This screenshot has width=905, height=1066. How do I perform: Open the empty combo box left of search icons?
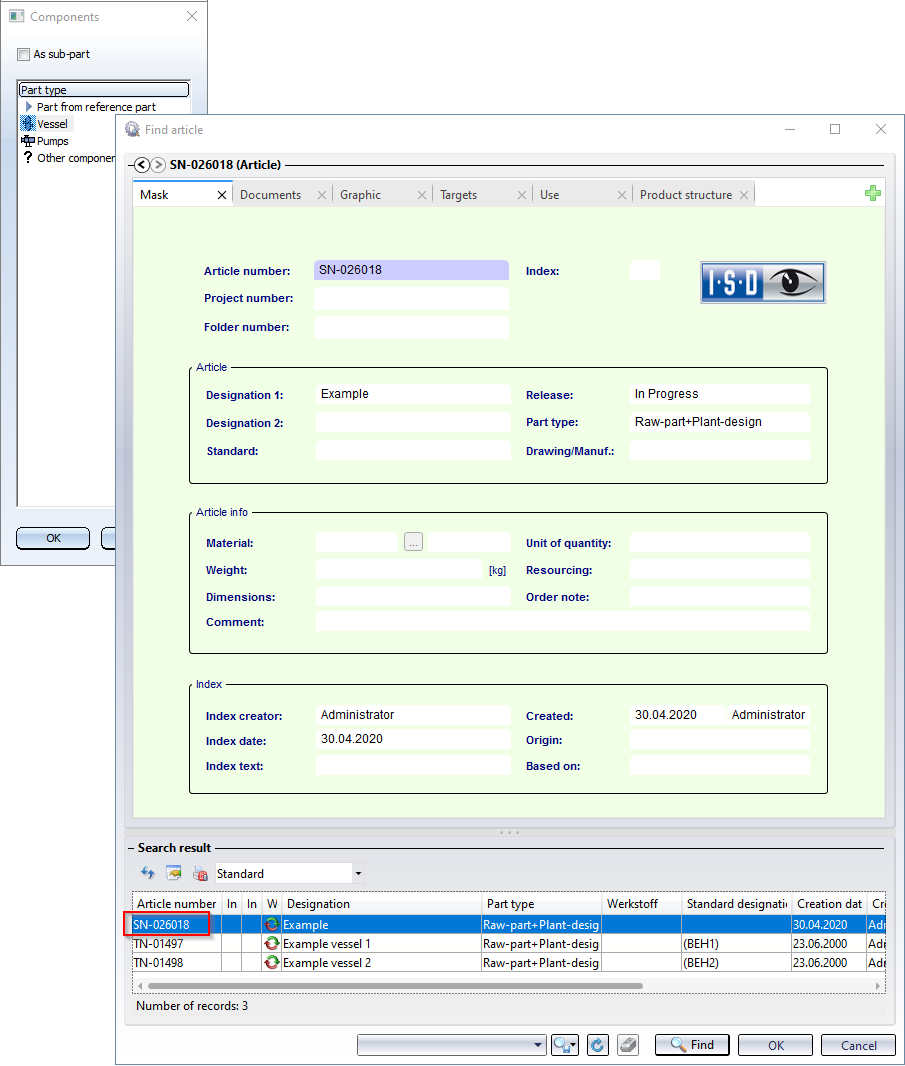[451, 1045]
